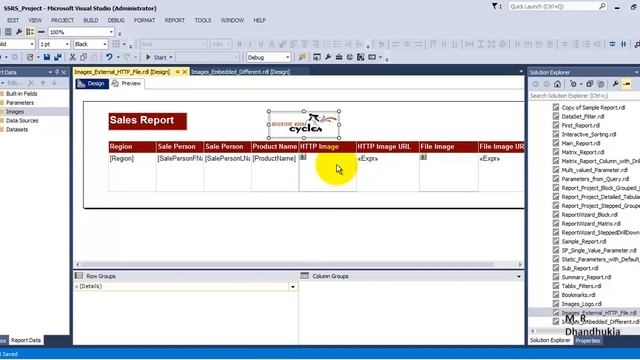Open Sub_Report.rdl in Solution Explorer

580,268
